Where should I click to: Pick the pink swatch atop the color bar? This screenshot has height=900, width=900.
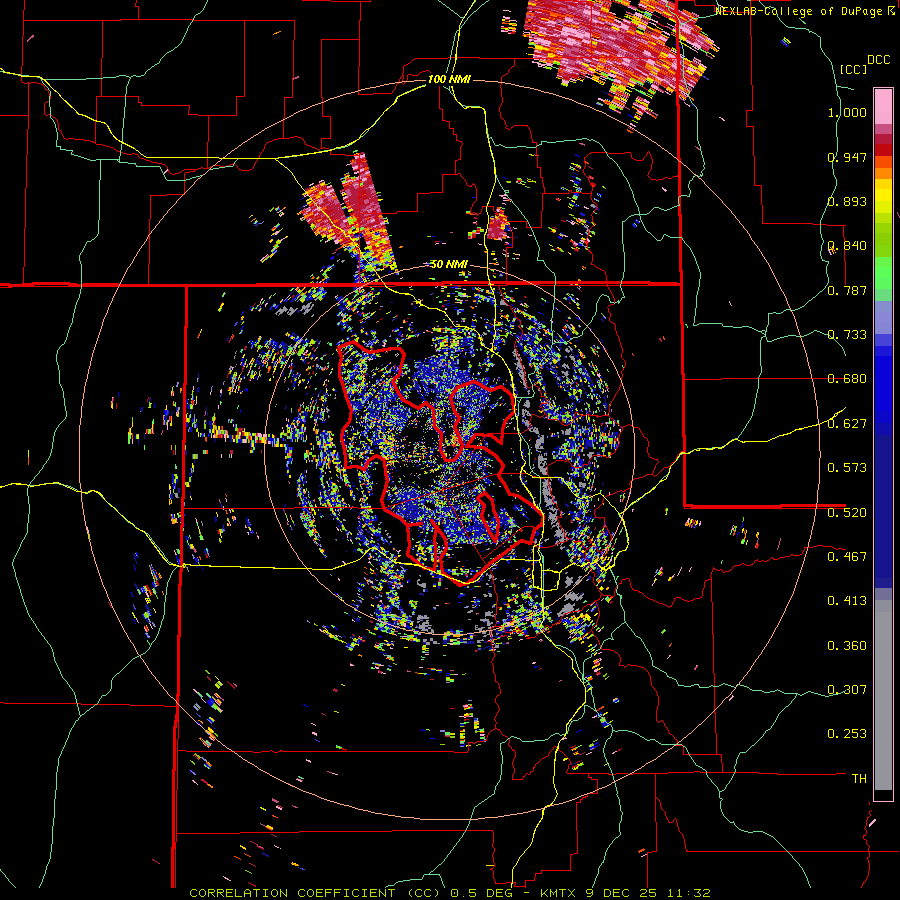(x=883, y=106)
